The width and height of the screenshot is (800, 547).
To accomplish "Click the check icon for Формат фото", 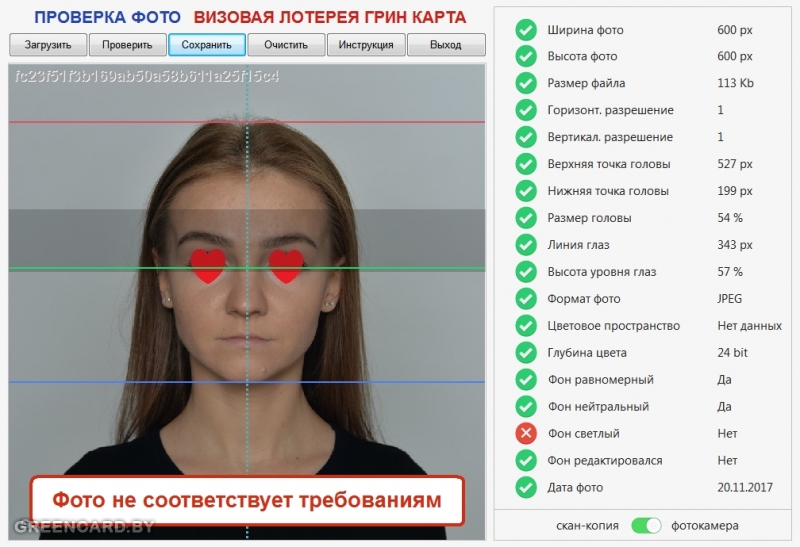I will coord(526,299).
